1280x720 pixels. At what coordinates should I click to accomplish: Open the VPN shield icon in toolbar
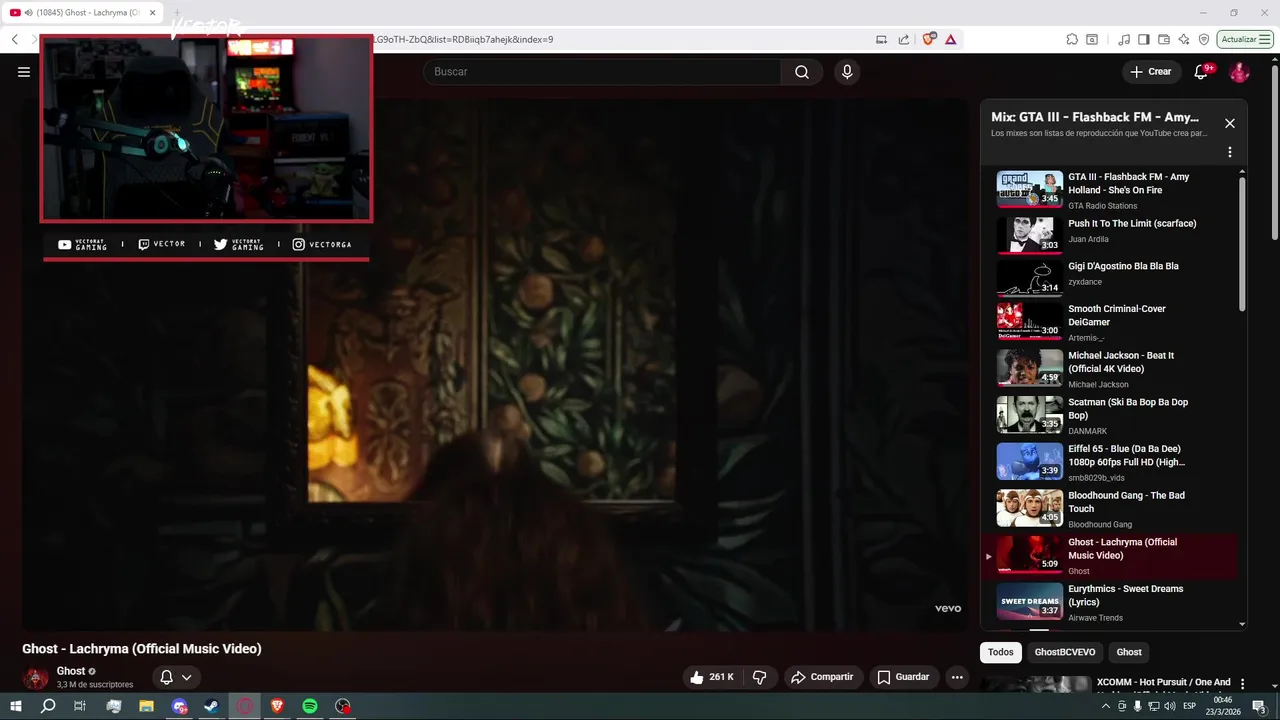1204,39
